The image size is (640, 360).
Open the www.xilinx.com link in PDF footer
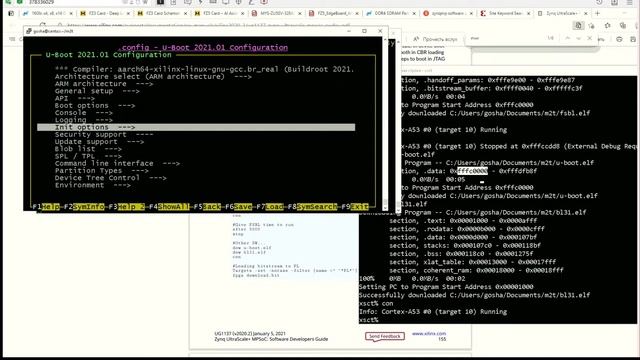(x=429, y=333)
